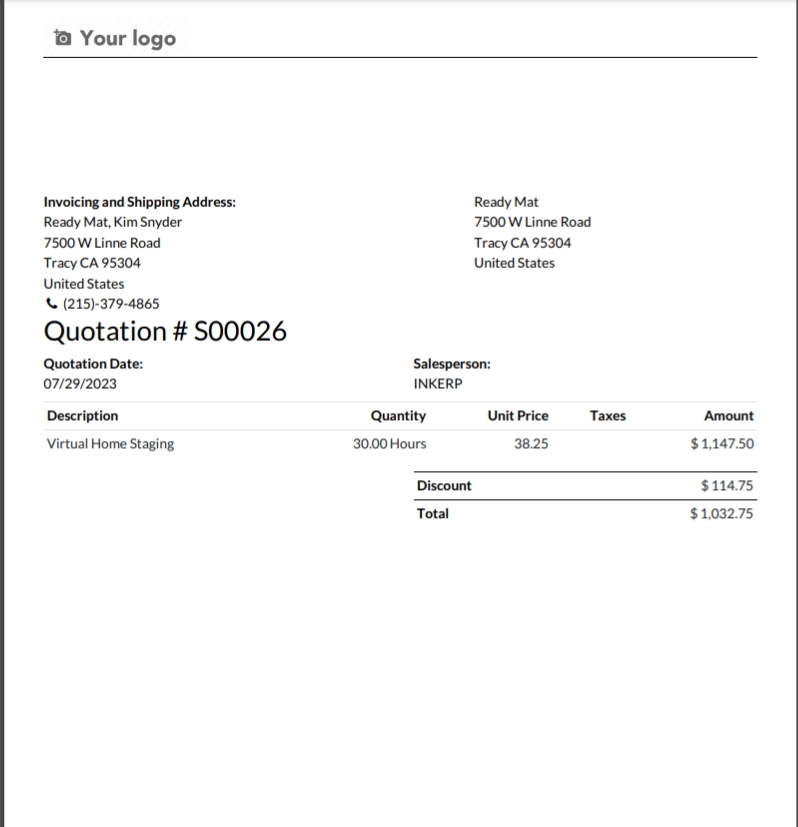Screen dimensions: 798x827
Task: Click the discount value $ 114.75
Action: click(727, 485)
